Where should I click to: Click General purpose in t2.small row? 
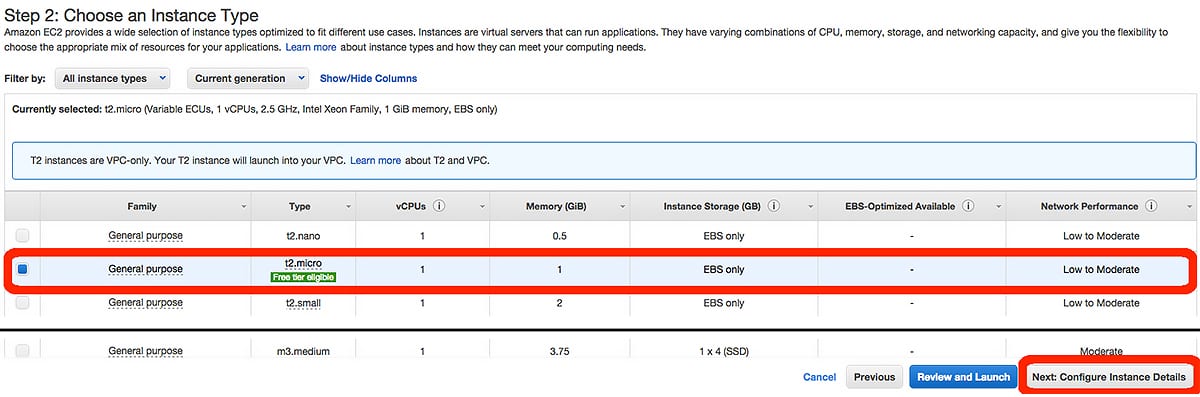[145, 302]
